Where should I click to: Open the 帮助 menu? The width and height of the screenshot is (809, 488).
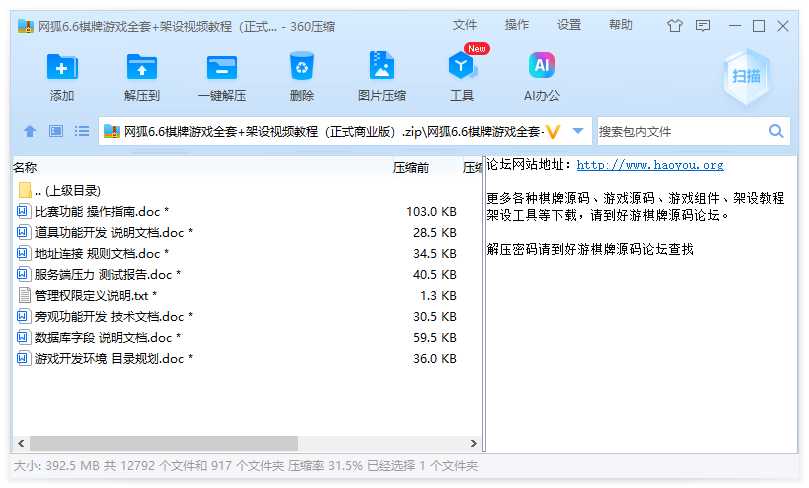[x=620, y=25]
